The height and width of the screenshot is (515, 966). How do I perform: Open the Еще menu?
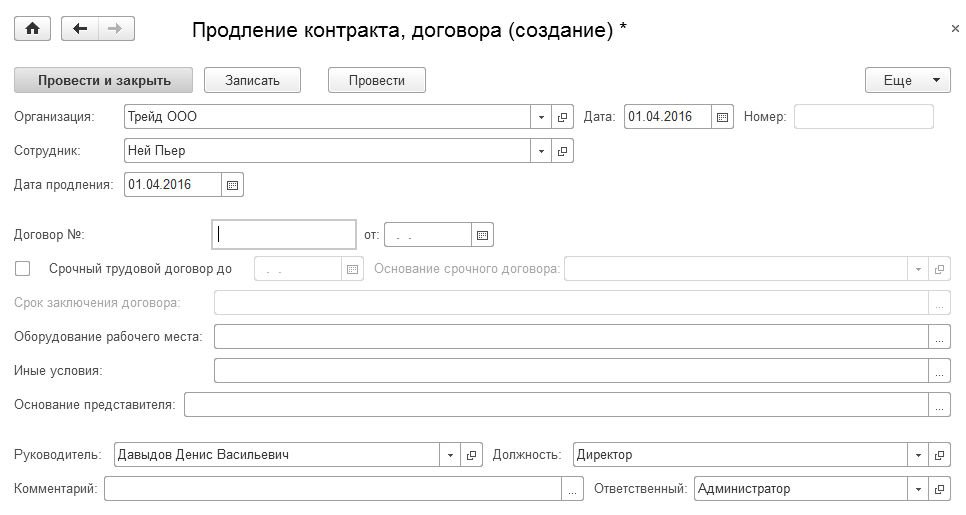click(907, 80)
